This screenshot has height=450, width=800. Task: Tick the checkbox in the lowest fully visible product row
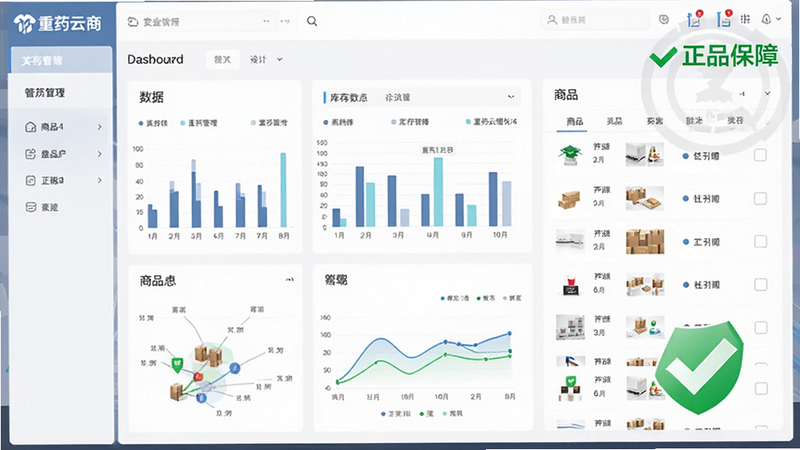point(761,389)
